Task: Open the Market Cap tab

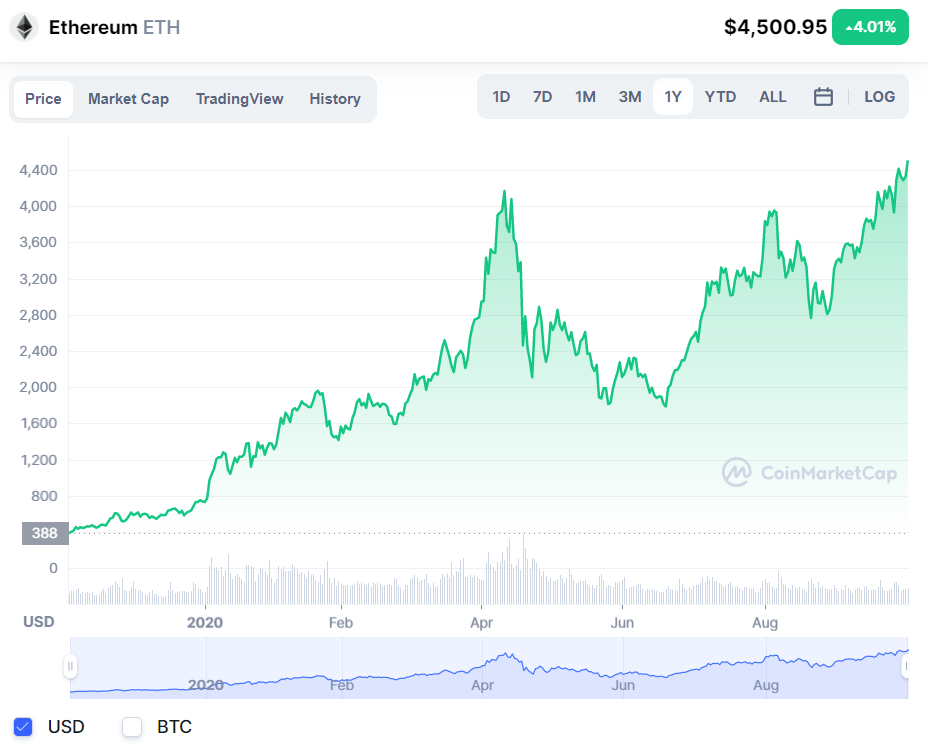Action: pyautogui.click(x=128, y=99)
